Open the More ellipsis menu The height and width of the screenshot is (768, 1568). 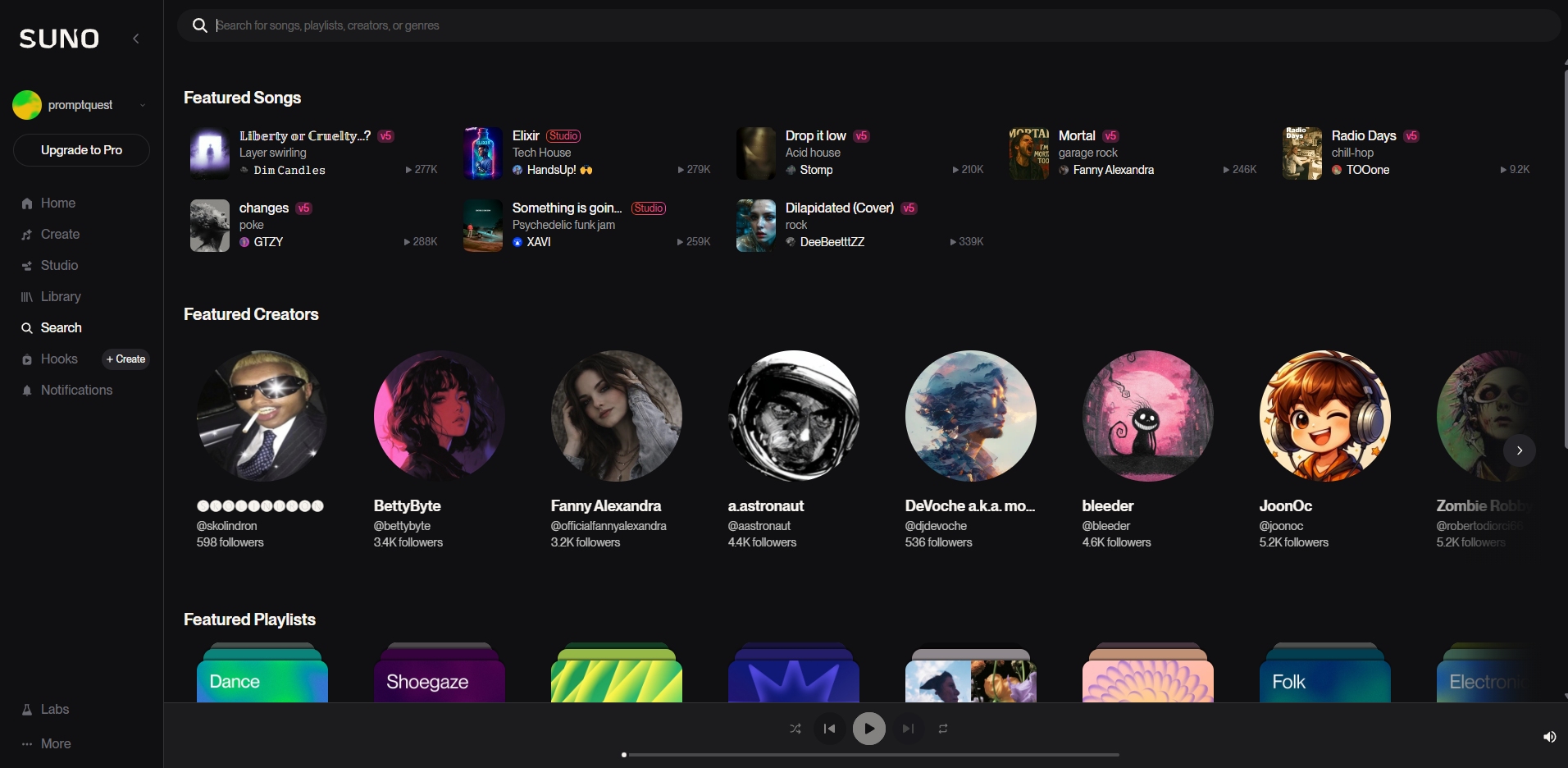click(27, 744)
